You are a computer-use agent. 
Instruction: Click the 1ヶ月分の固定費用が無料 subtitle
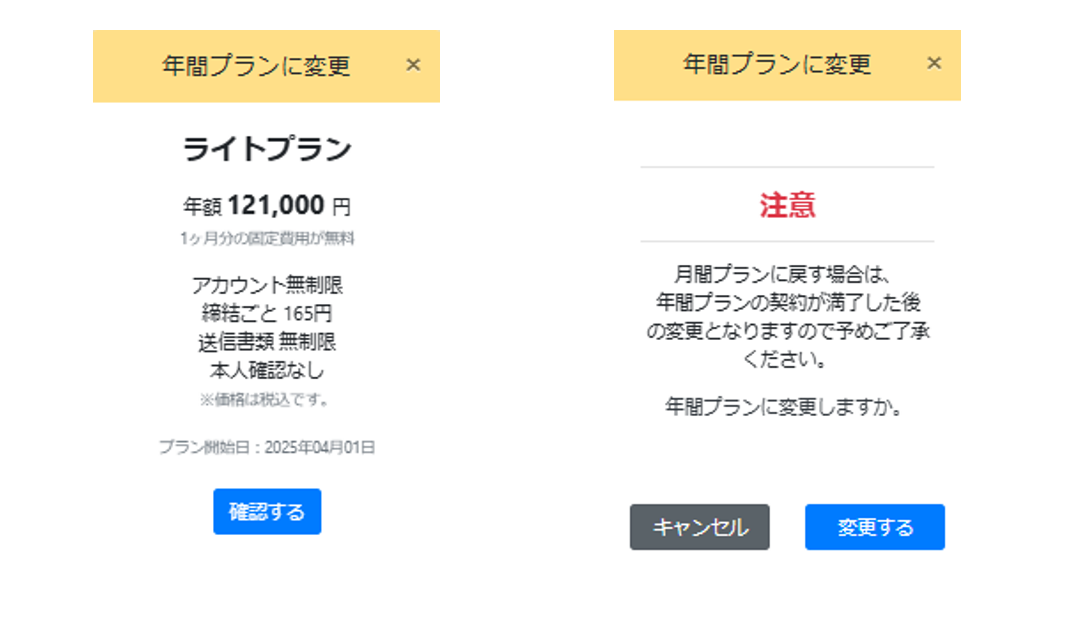tap(267, 237)
